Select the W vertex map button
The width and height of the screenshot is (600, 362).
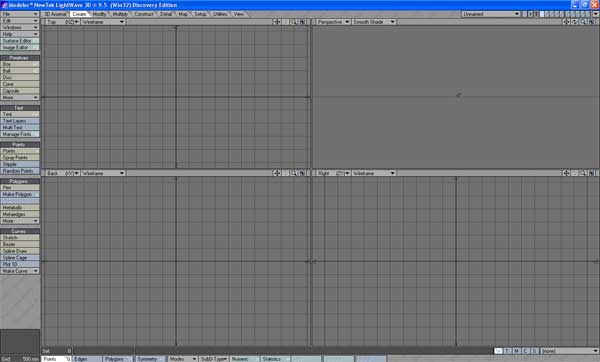[498, 351]
